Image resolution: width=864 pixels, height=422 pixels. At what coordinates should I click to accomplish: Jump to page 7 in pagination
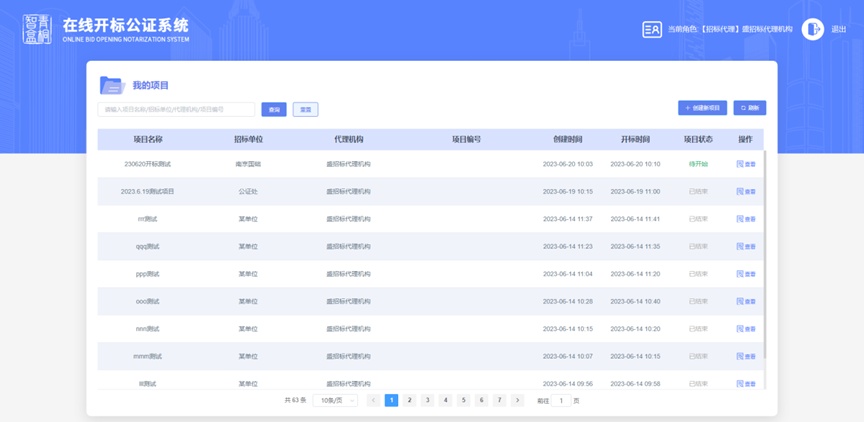[499, 400]
